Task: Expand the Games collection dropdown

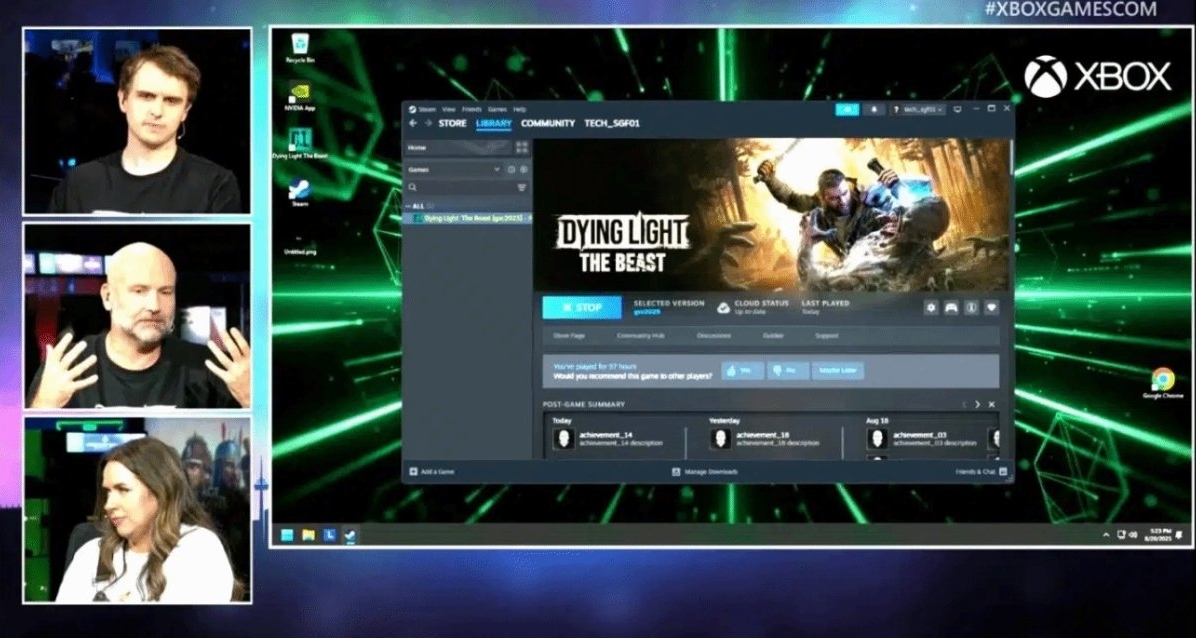Action: point(497,169)
